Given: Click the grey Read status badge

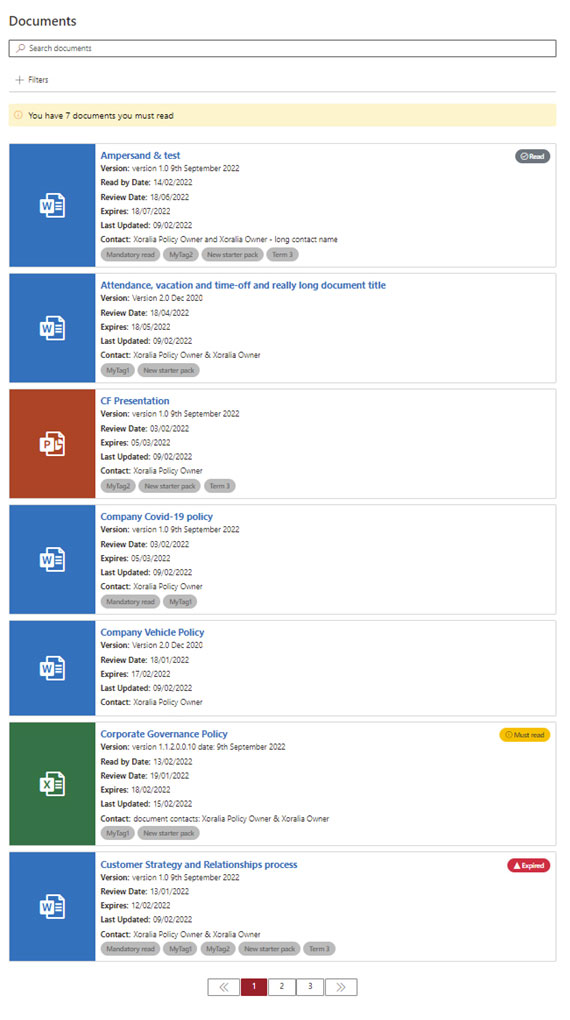Looking at the screenshot, I should coord(532,156).
